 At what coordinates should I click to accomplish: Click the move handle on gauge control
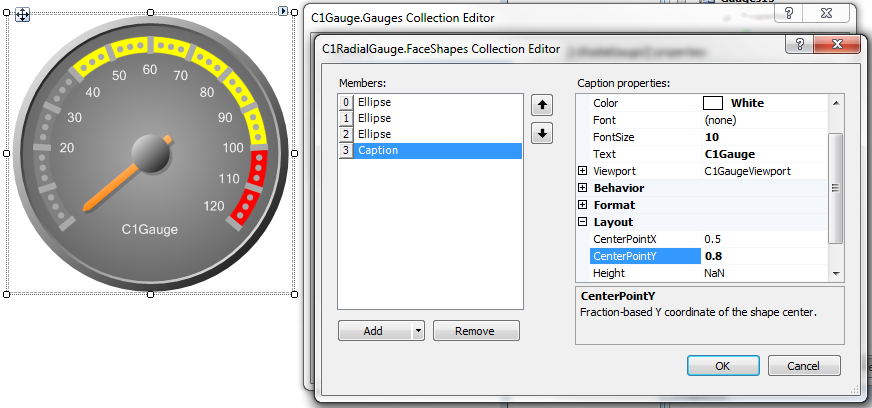[x=22, y=15]
